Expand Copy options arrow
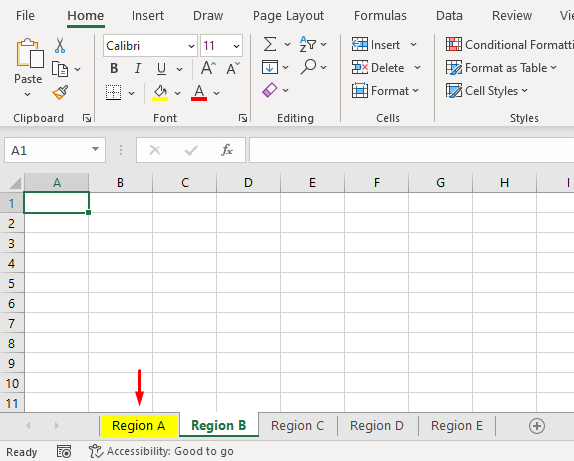This screenshot has width=574, height=461. coord(78,69)
